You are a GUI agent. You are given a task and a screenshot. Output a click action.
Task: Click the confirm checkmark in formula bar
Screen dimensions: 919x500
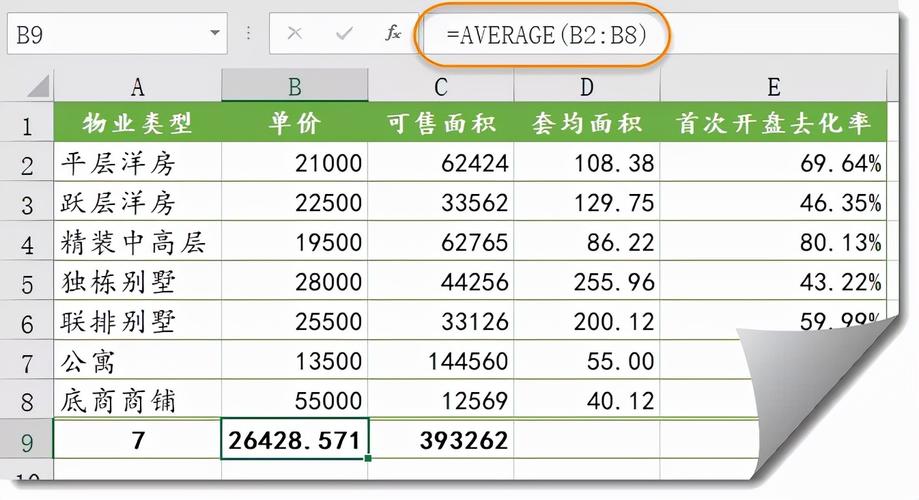(x=344, y=33)
